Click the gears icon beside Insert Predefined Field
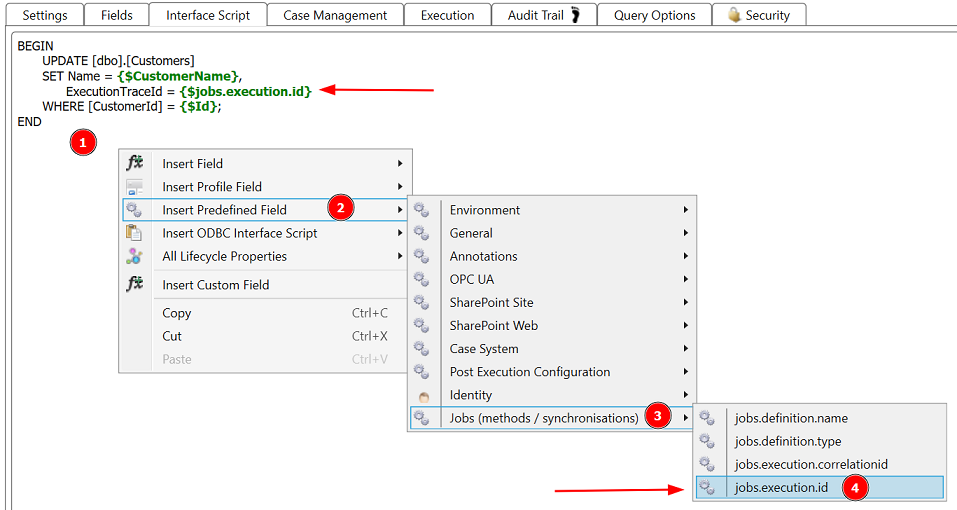This screenshot has height=510, width=957. click(x=134, y=210)
